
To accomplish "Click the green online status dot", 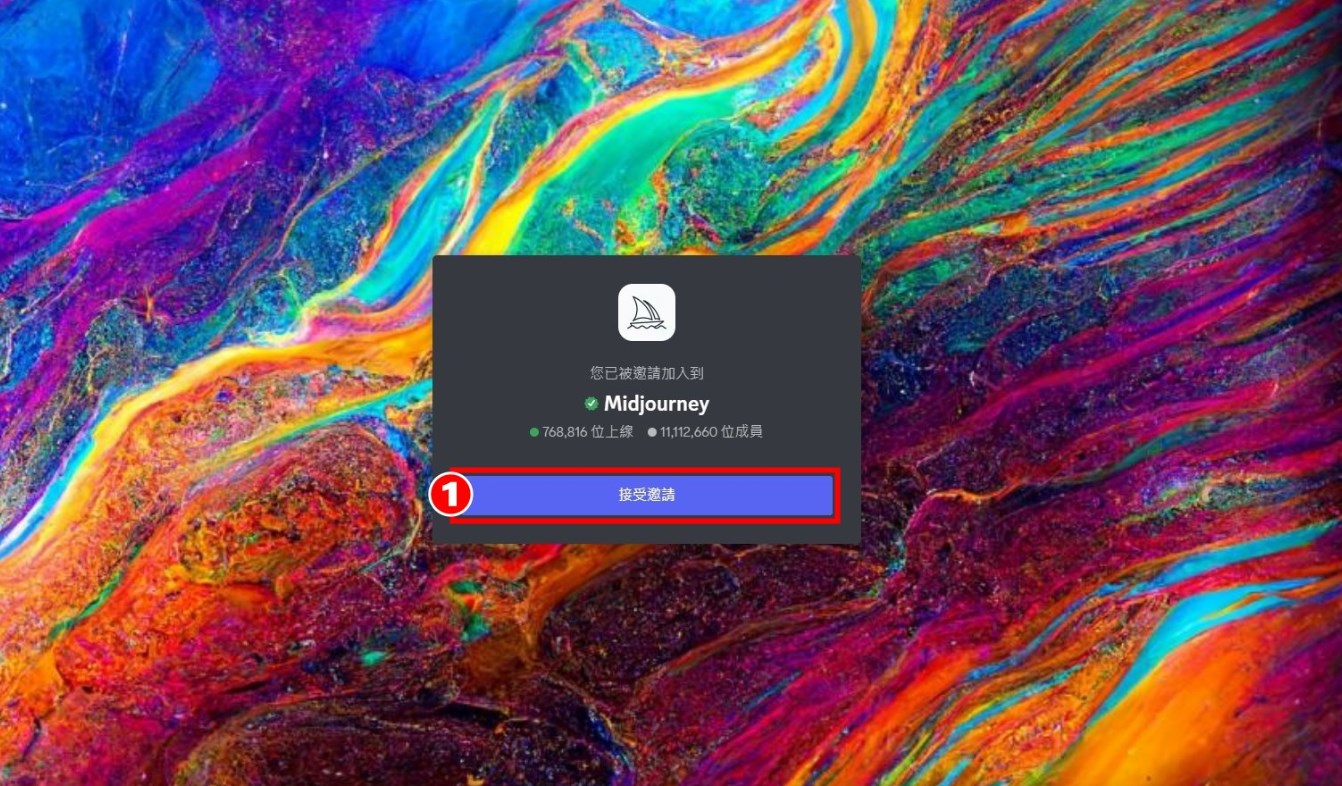I will (534, 433).
